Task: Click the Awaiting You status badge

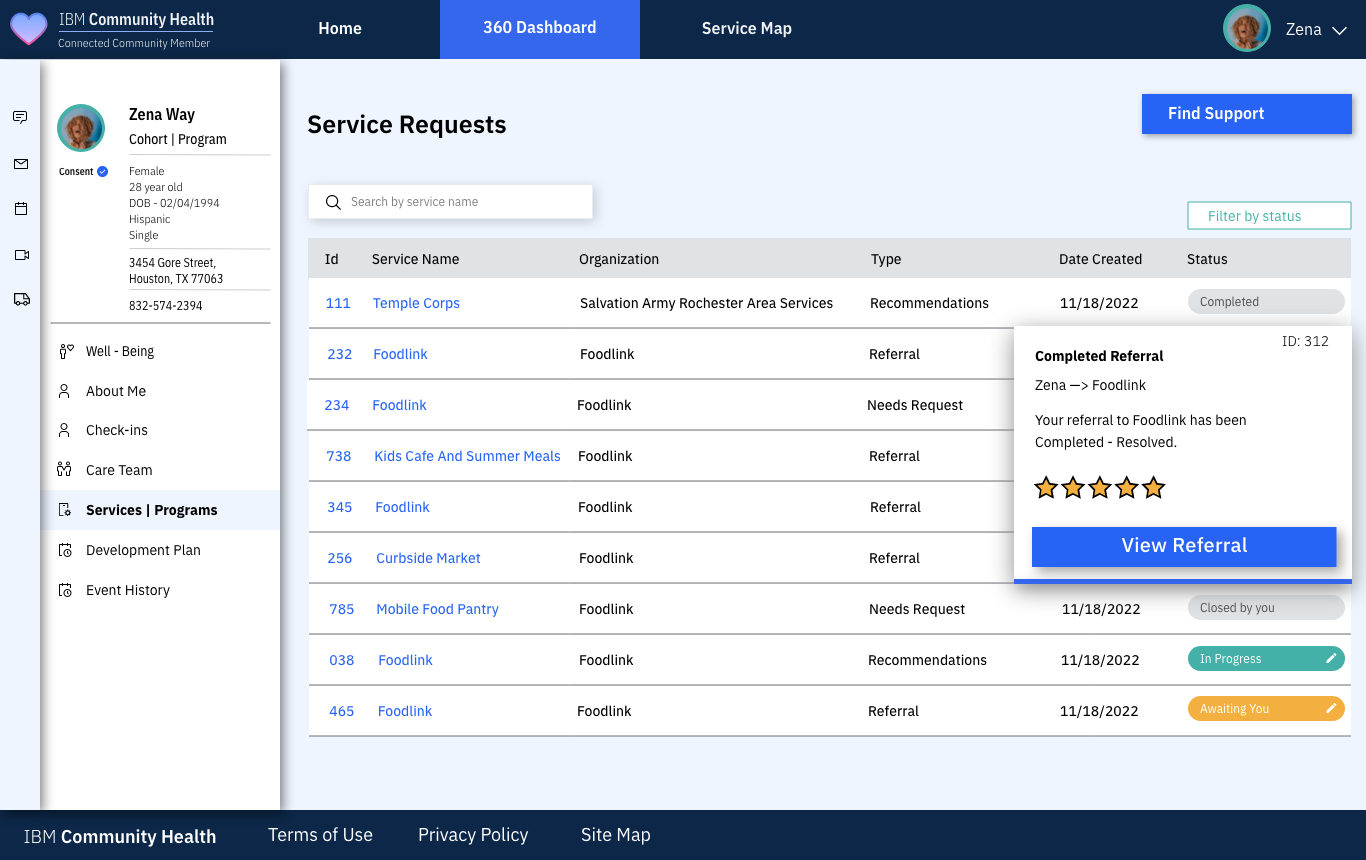Action: point(1266,708)
